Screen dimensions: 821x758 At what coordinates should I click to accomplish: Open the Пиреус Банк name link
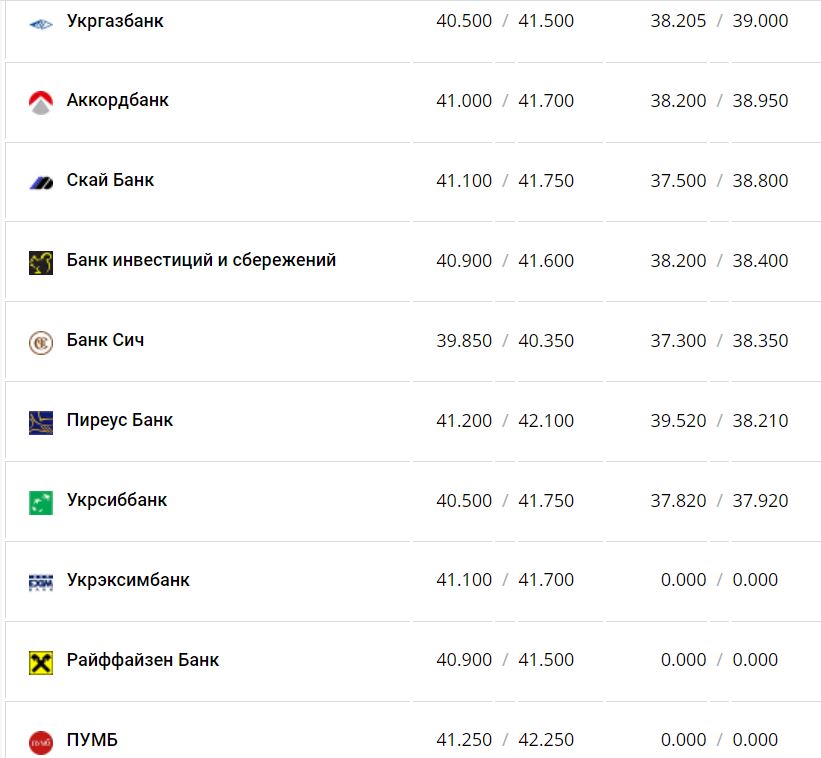coord(120,421)
